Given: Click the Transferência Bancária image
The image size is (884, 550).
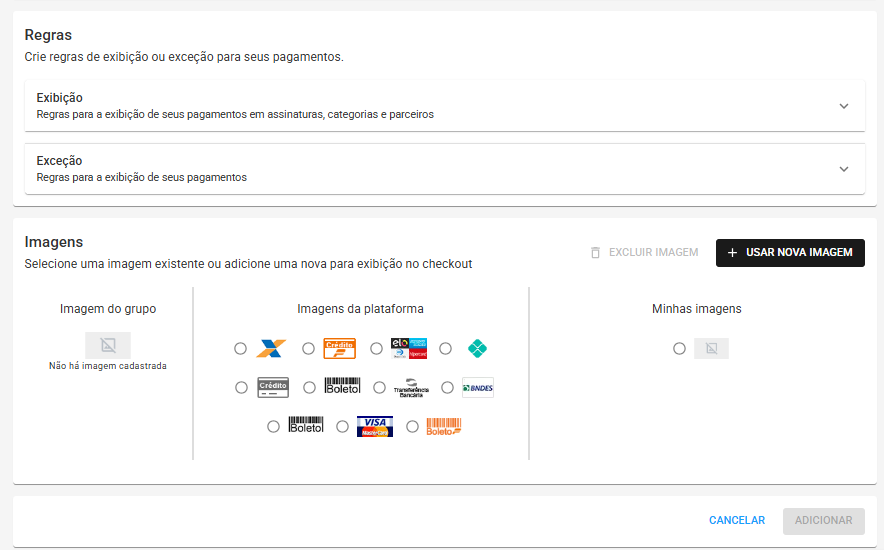Looking at the screenshot, I should click(411, 388).
